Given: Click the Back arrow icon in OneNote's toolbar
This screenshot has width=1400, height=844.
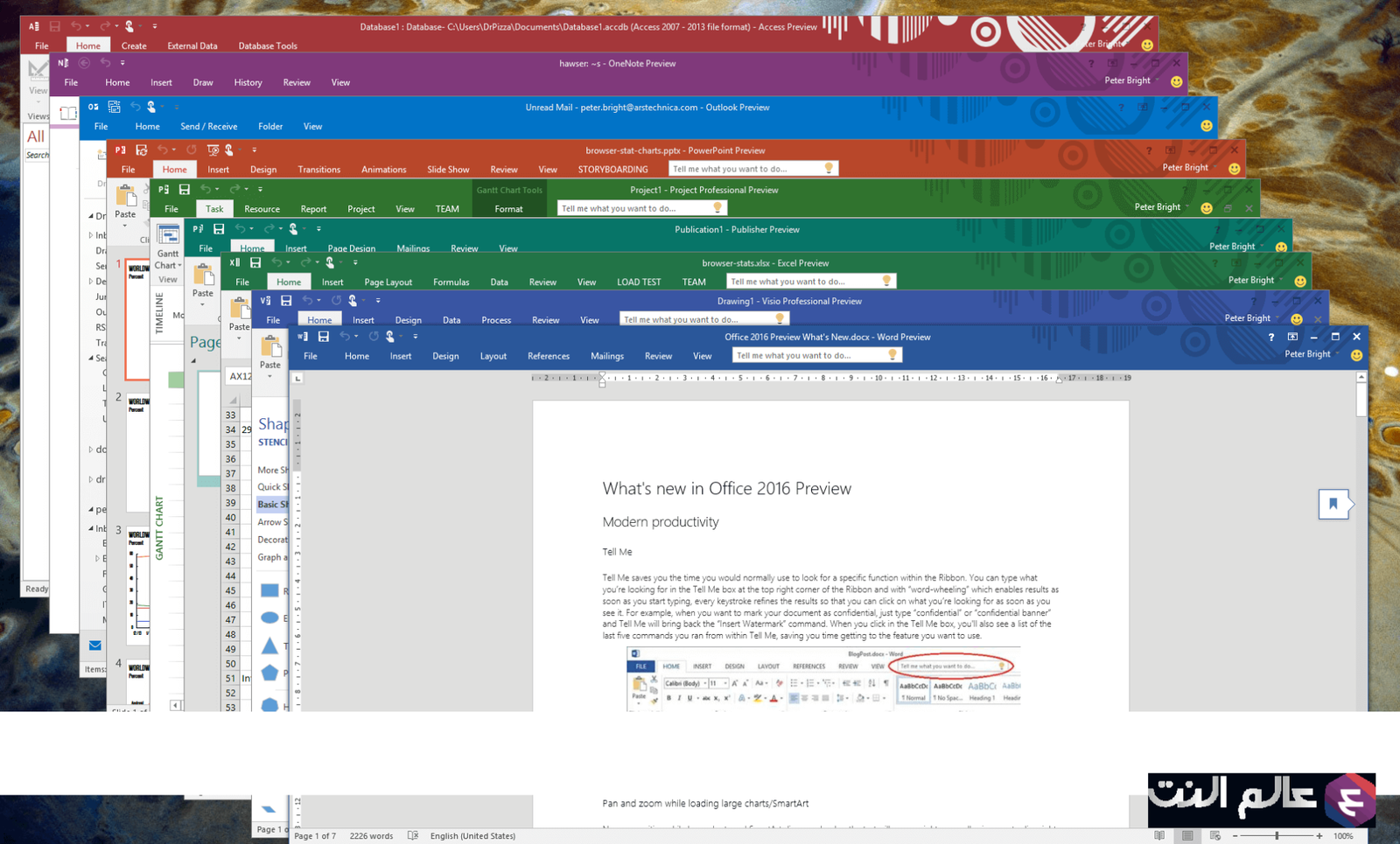Looking at the screenshot, I should [x=84, y=63].
